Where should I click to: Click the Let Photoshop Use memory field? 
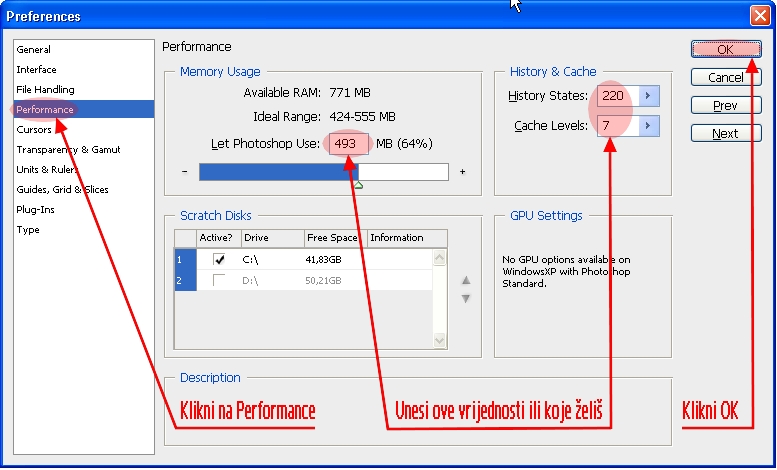click(x=349, y=144)
